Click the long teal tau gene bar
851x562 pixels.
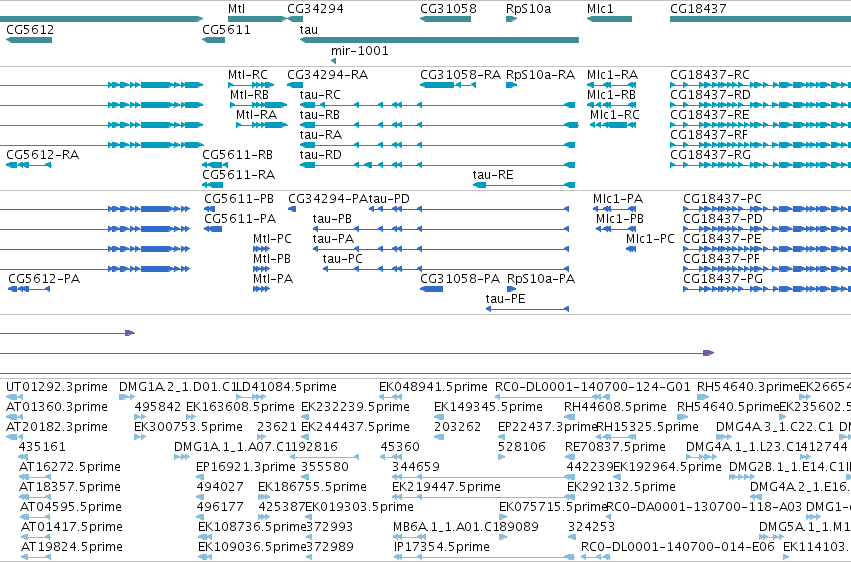click(439, 40)
